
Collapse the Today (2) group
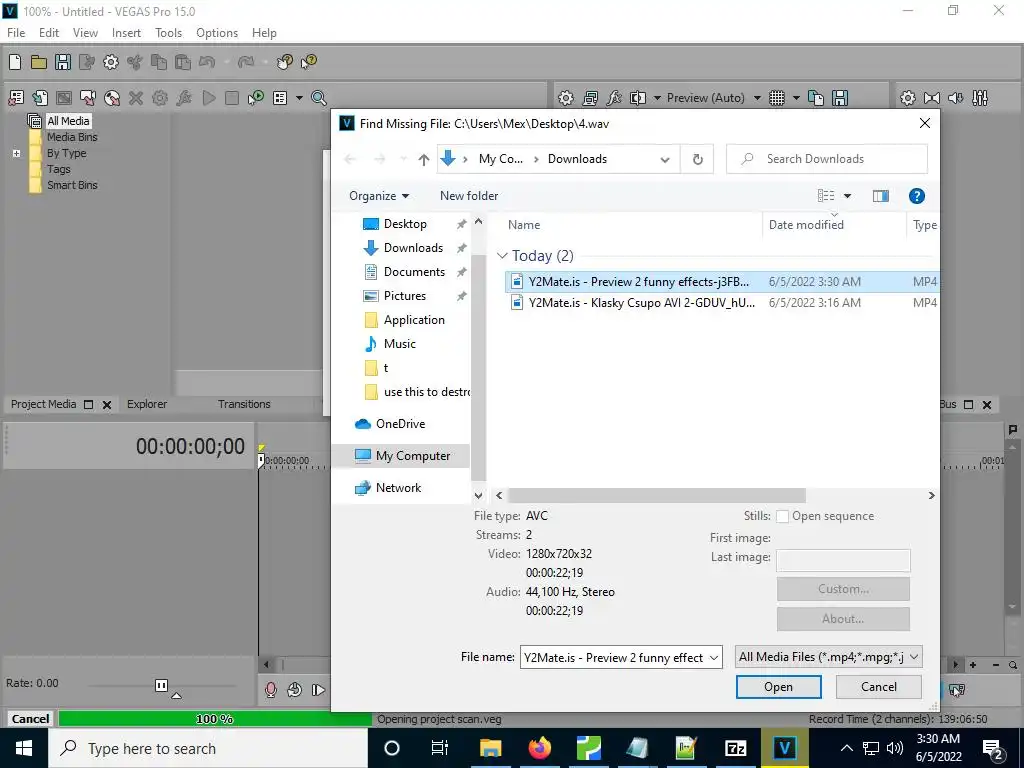[x=502, y=256]
